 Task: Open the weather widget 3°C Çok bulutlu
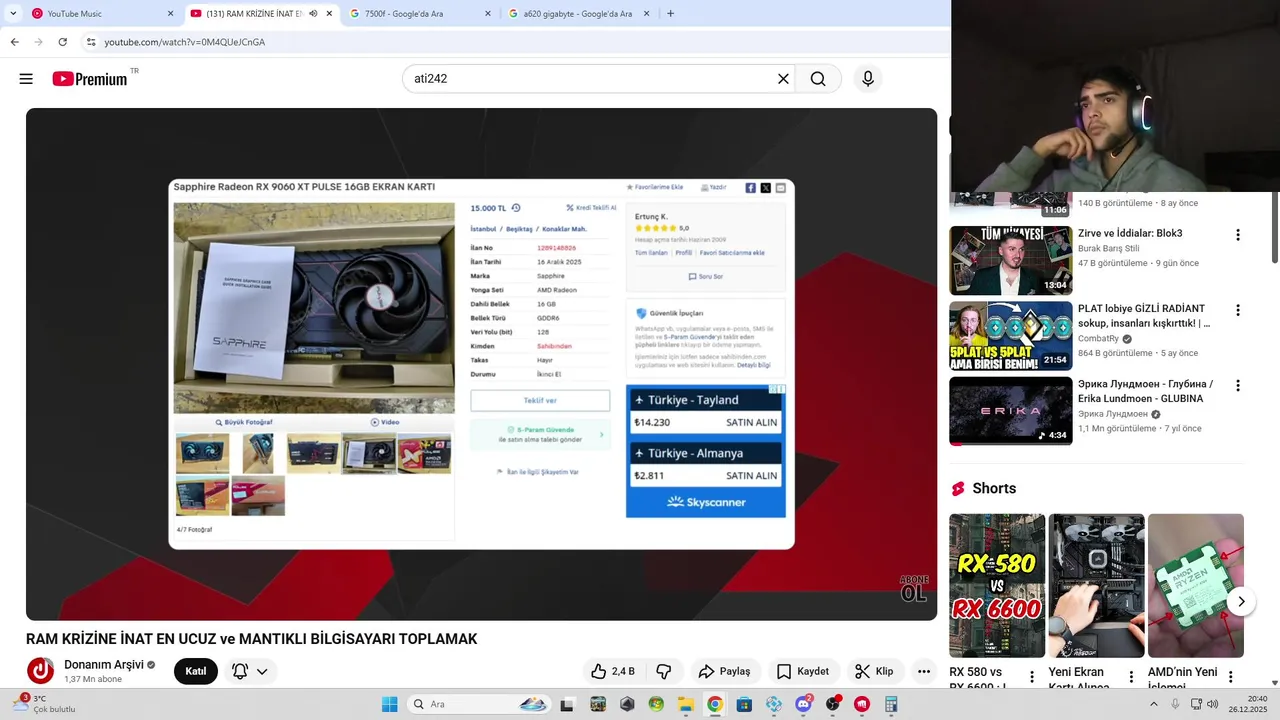pyautogui.click(x=45, y=704)
